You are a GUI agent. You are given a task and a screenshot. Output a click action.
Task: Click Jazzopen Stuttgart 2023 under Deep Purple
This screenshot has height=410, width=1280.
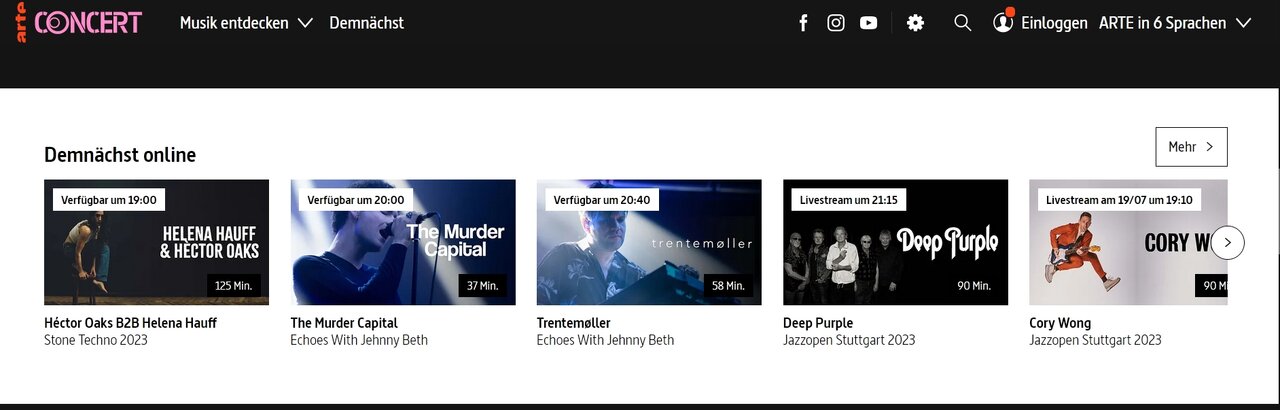[x=849, y=340]
